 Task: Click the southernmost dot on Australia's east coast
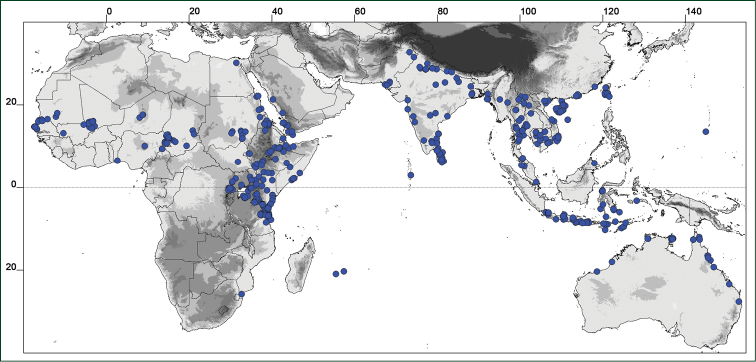click(x=738, y=302)
